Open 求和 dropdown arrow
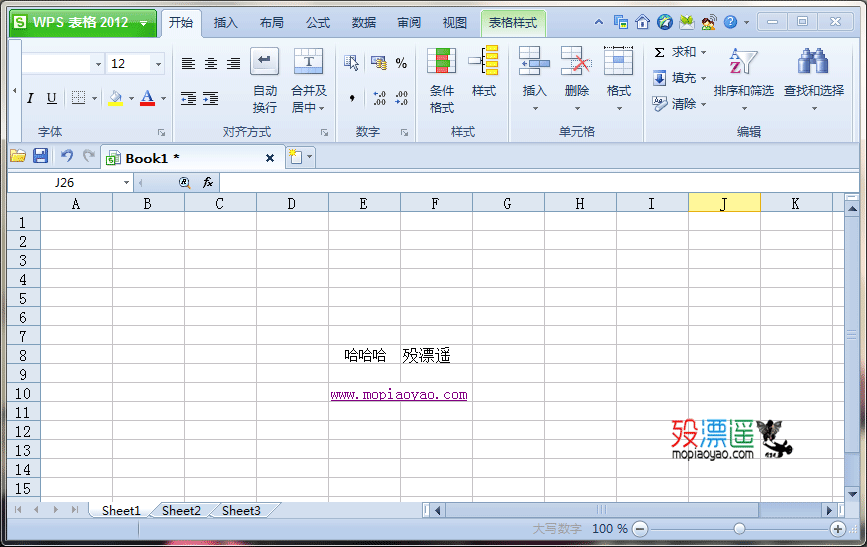 coord(703,53)
